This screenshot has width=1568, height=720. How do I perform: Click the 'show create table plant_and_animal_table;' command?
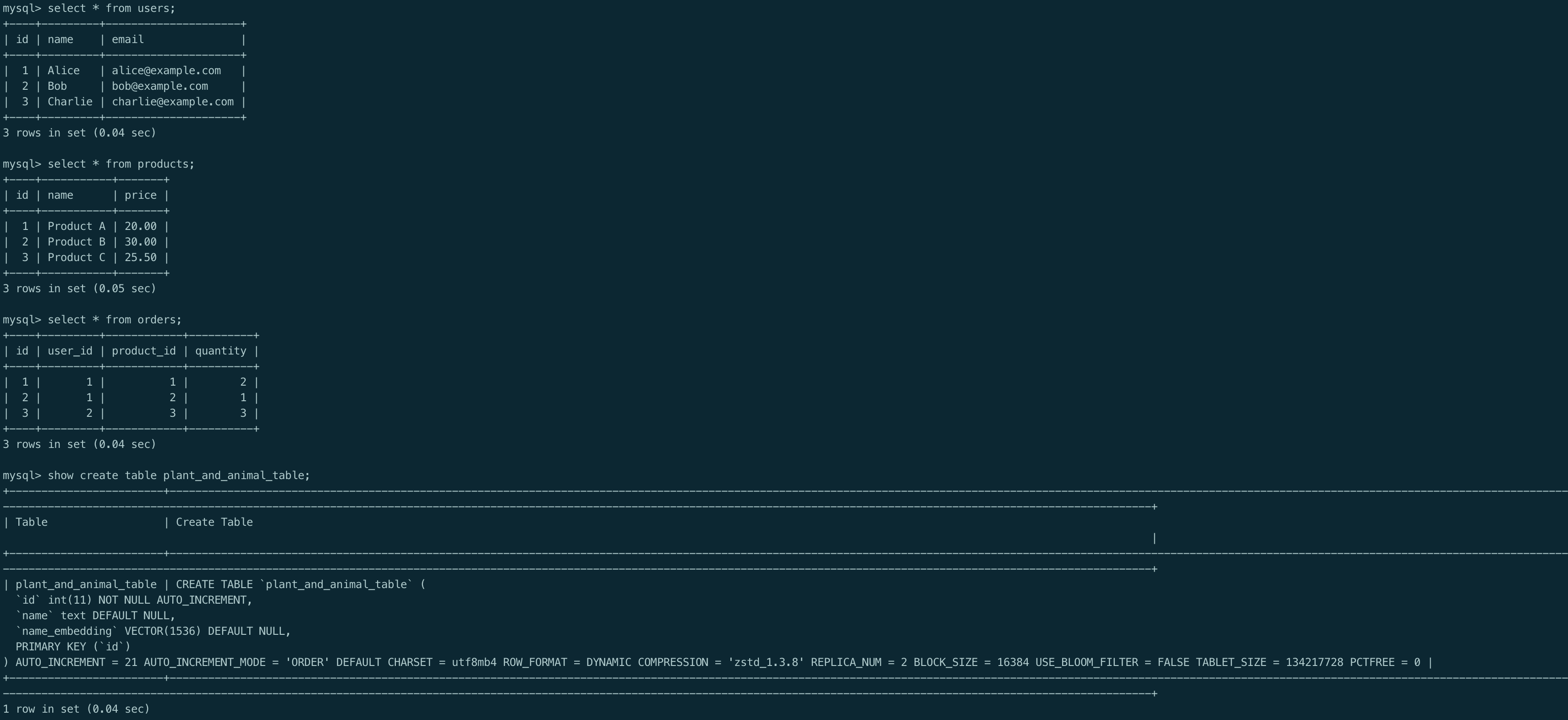pos(178,475)
